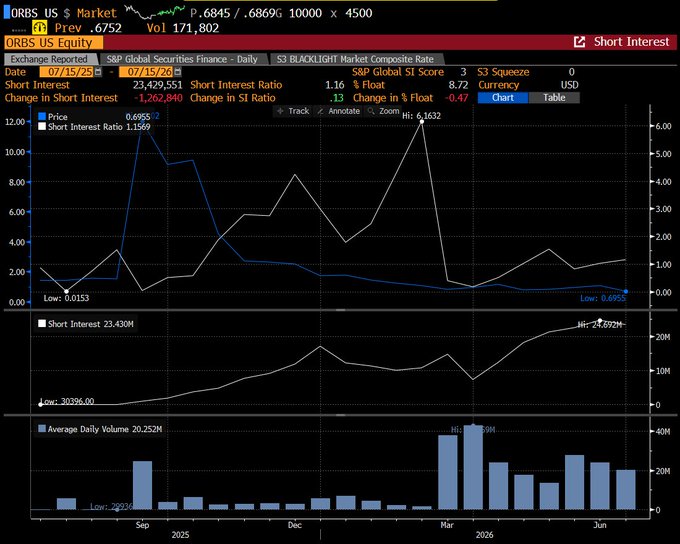
Task: Activate the Zoom chart tool
Action: point(383,111)
